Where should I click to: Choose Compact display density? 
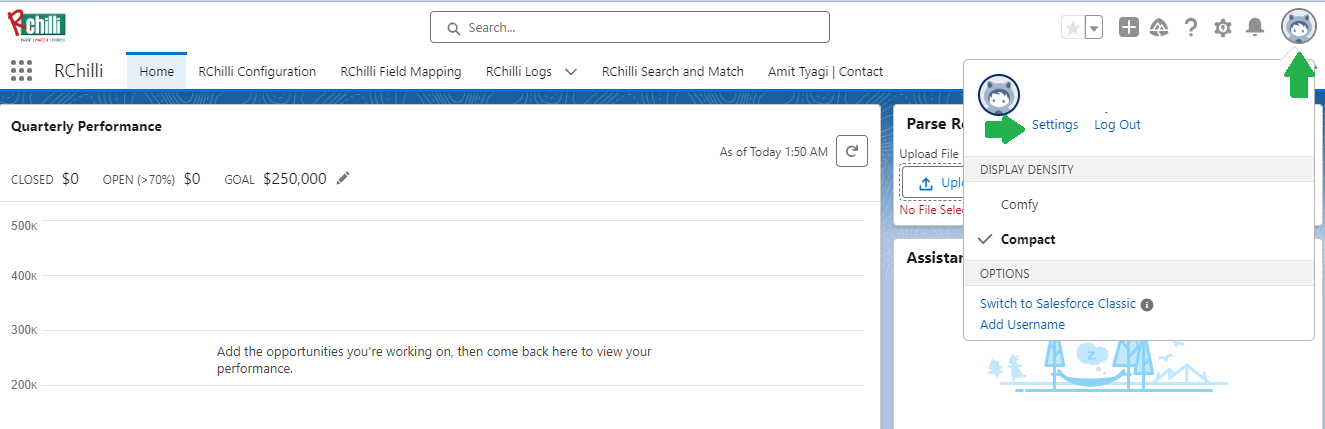pos(1139,239)
